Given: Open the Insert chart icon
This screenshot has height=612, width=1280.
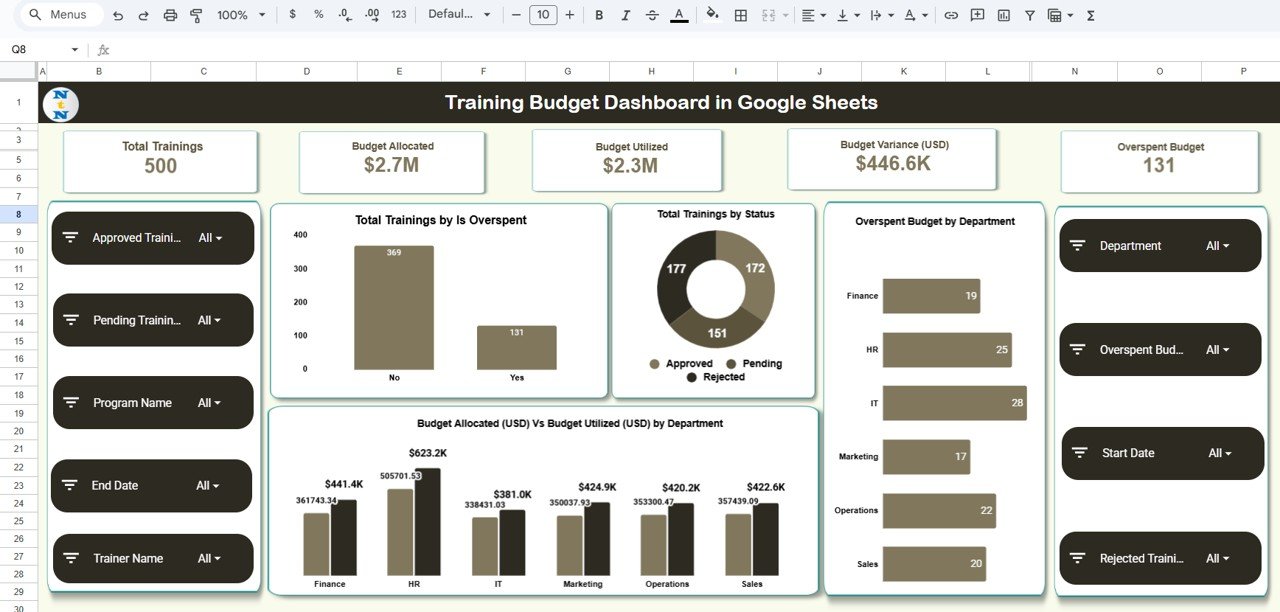Looking at the screenshot, I should (x=1003, y=15).
